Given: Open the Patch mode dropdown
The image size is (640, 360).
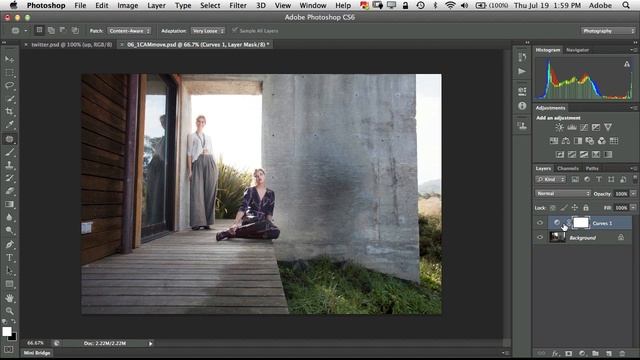Looking at the screenshot, I should point(129,31).
